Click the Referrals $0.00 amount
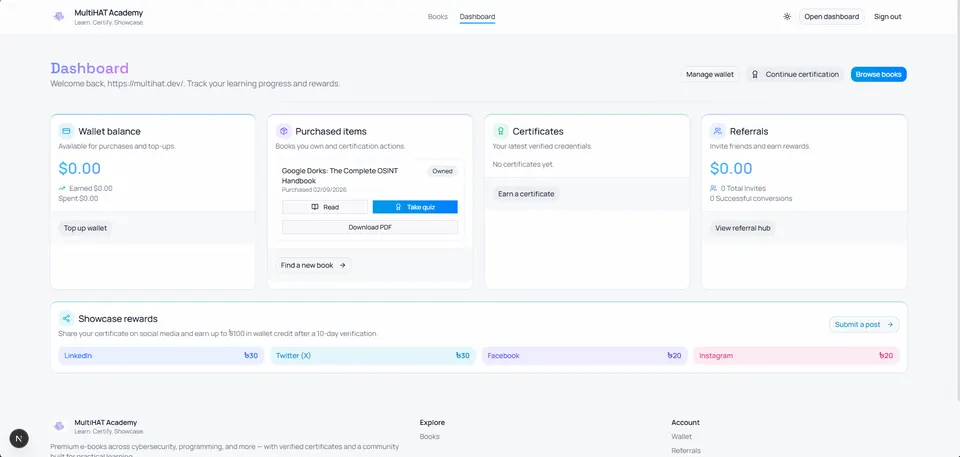The height and width of the screenshot is (457, 960). pos(731,168)
